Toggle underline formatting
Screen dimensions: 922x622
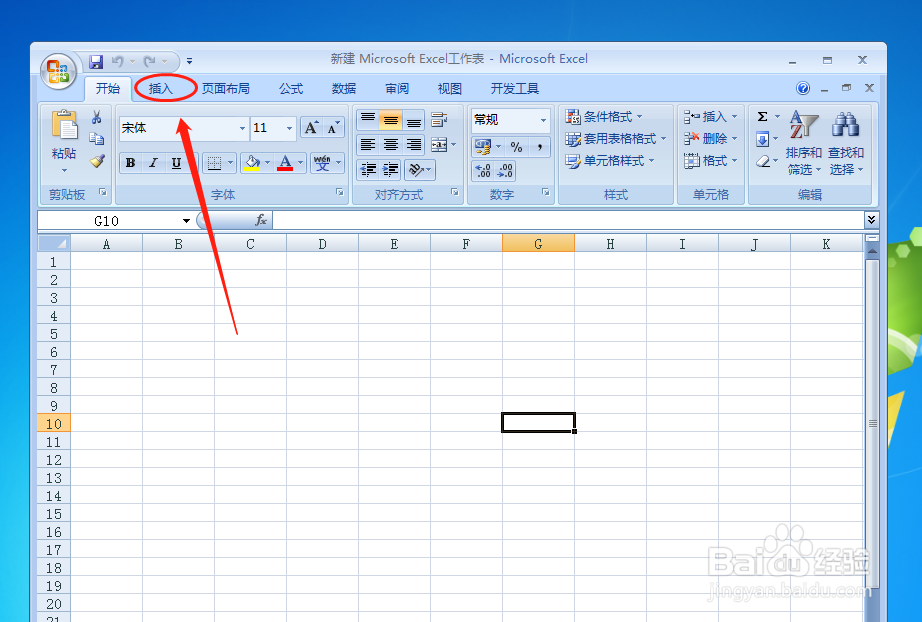coord(176,163)
